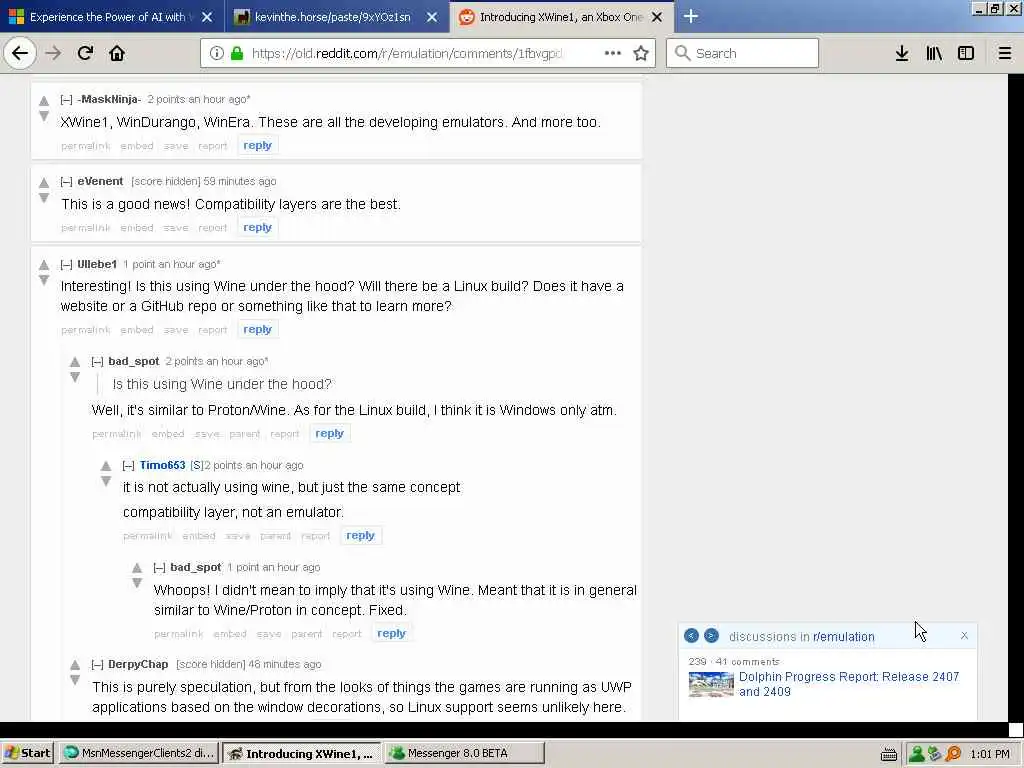Click the Dolphin Progress Report thumbnail

pos(711,684)
